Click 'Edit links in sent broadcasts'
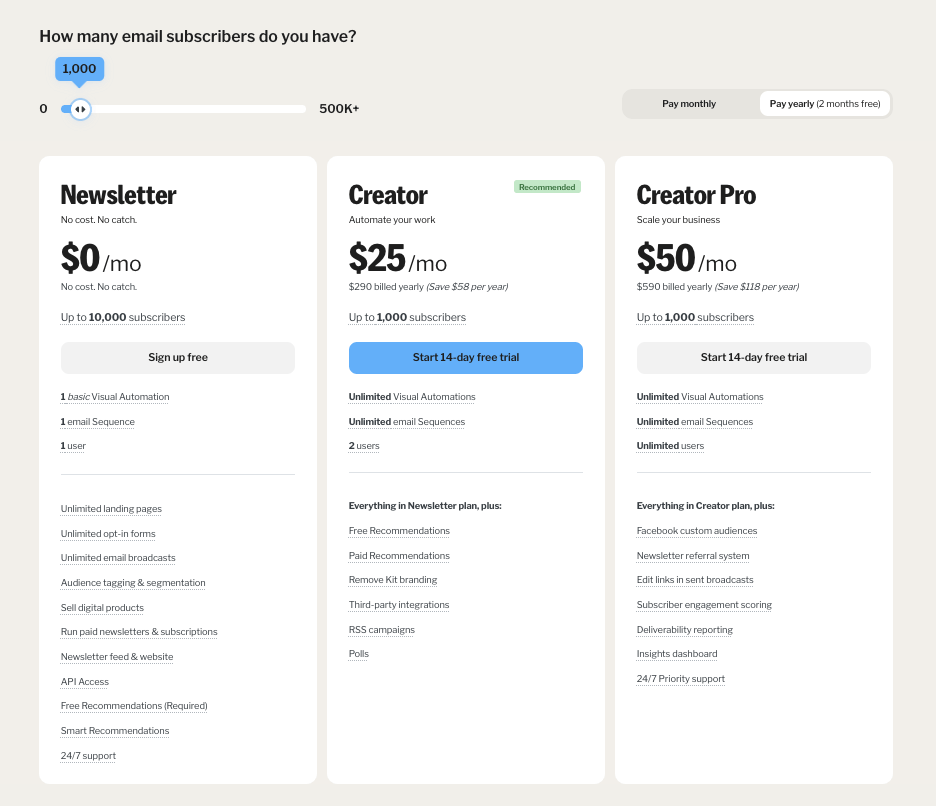Screen dimensions: 936x806 (x=695, y=580)
